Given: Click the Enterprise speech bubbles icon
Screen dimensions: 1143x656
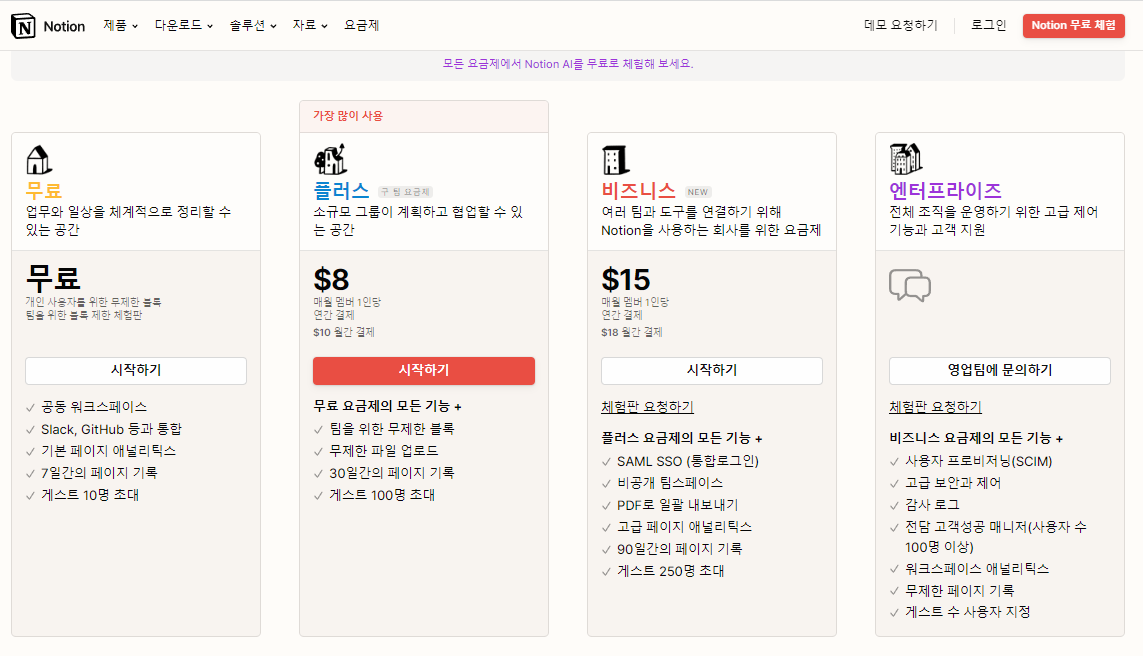Looking at the screenshot, I should [910, 285].
